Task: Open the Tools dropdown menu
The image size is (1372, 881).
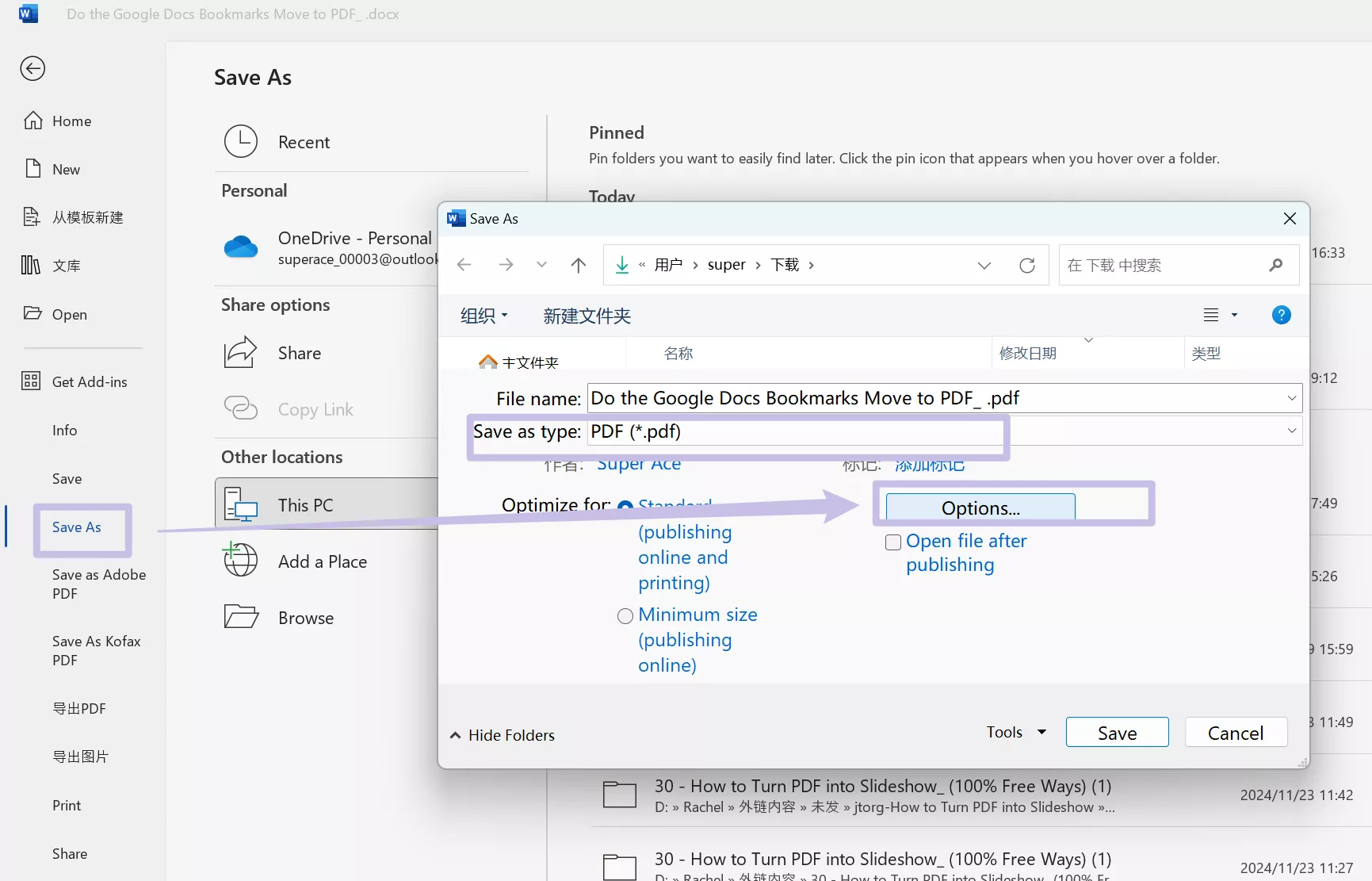Action: 1016,732
